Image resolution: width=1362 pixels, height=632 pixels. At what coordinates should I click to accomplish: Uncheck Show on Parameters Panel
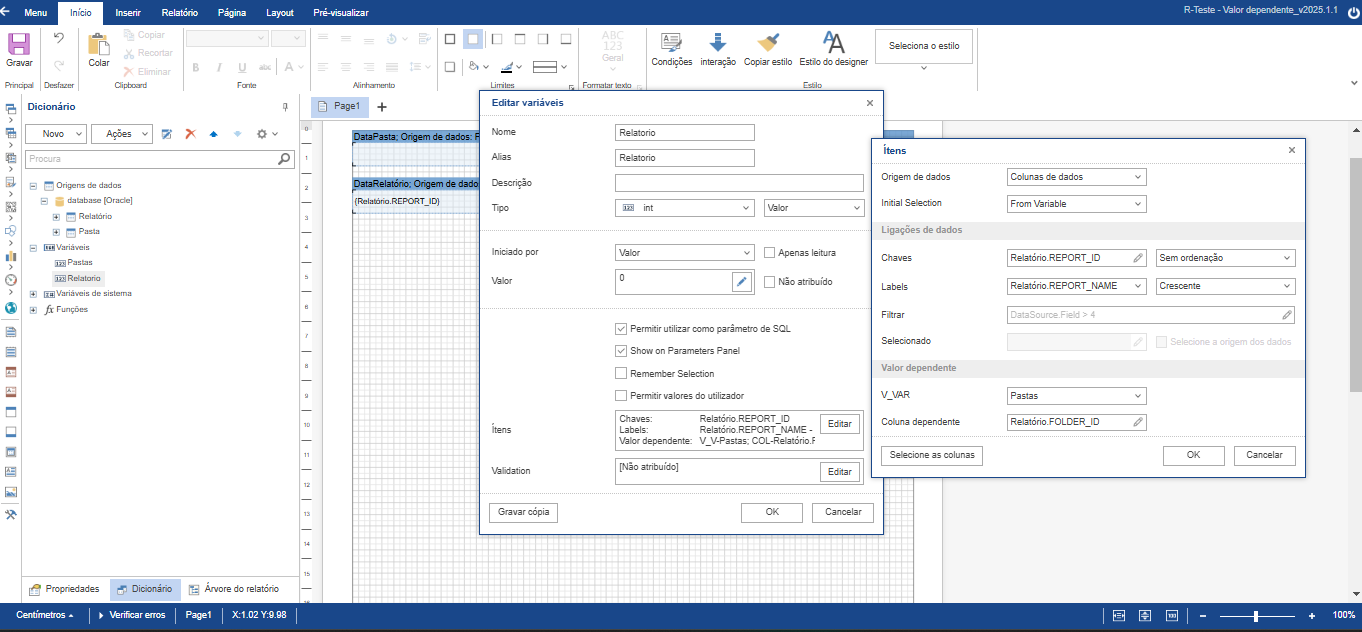pyautogui.click(x=620, y=351)
